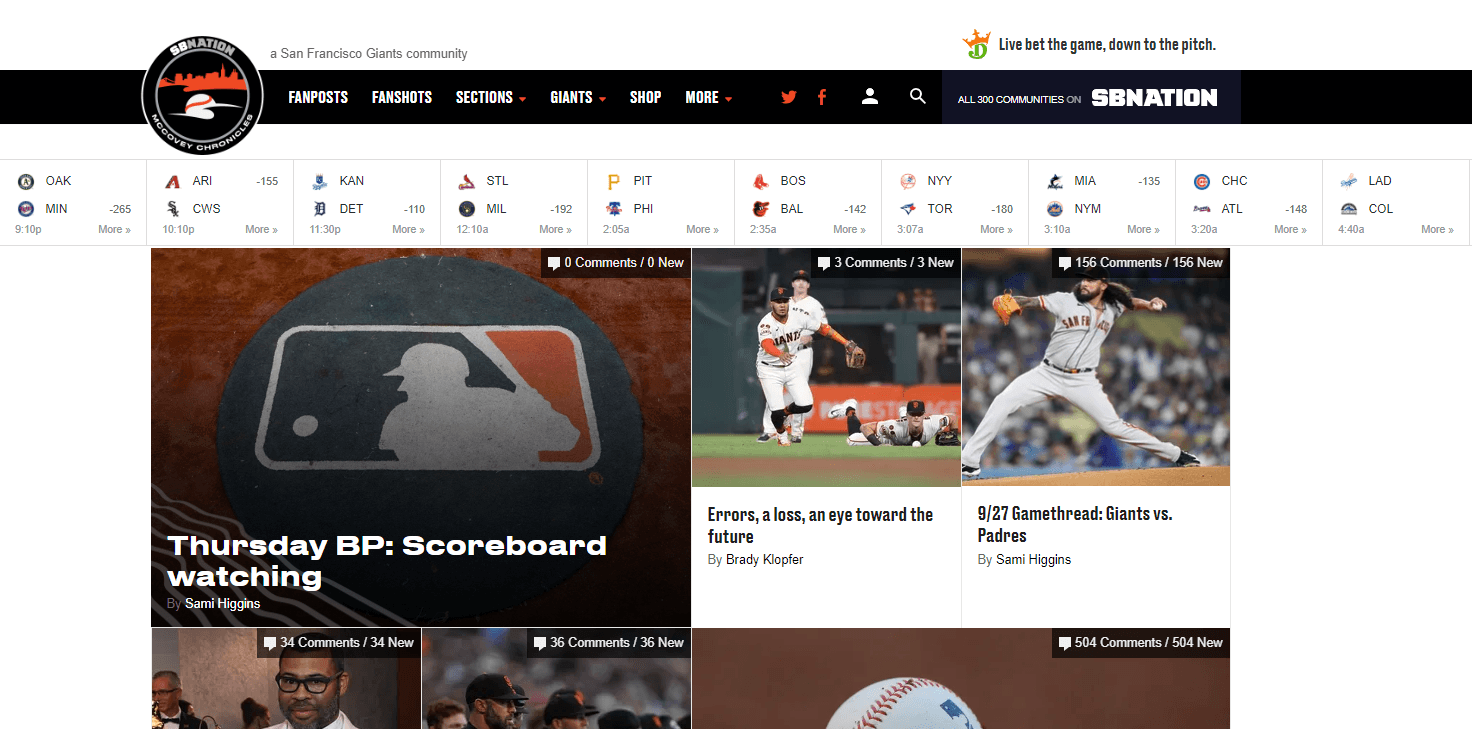The height and width of the screenshot is (729, 1472).
Task: Open More for the OAK vs MIN game
Action: click(x=114, y=230)
